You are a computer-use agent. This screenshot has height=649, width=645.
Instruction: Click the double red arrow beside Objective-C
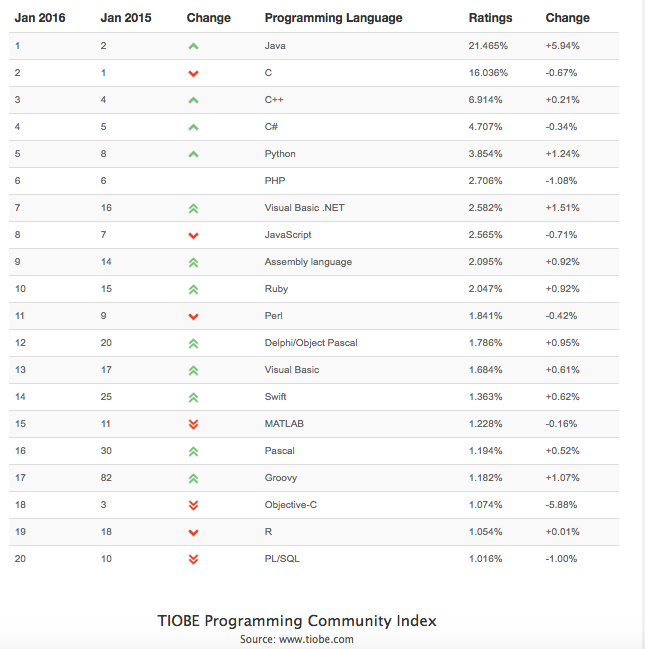pos(193,505)
